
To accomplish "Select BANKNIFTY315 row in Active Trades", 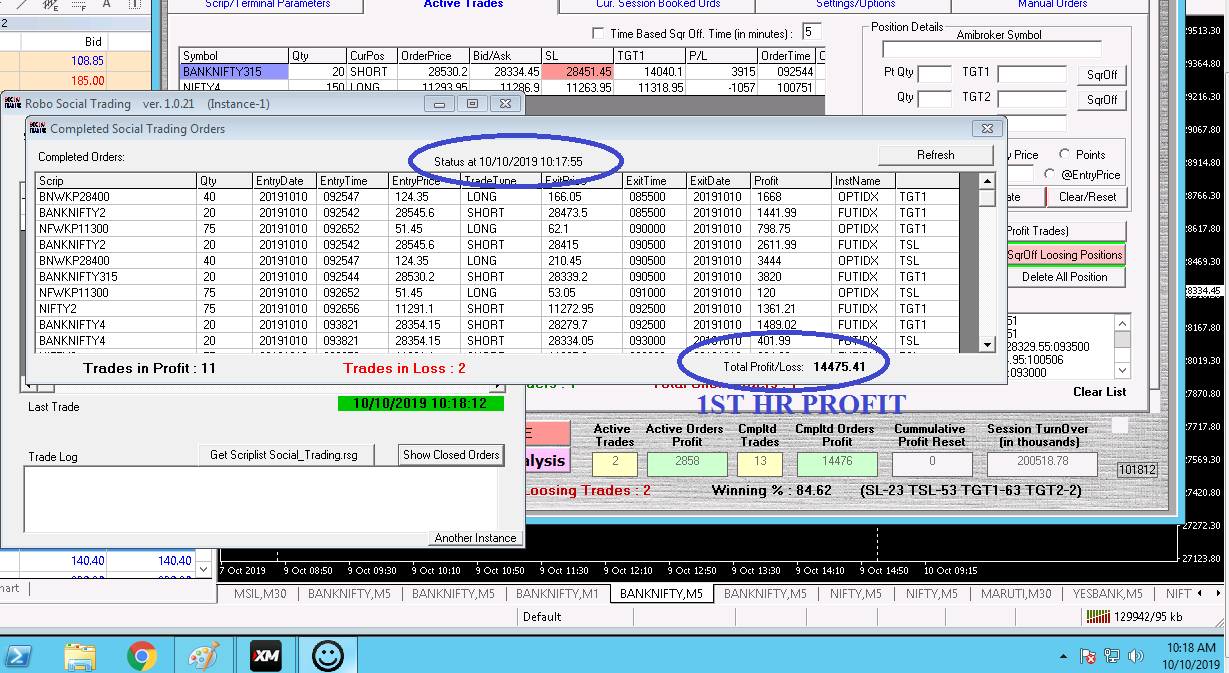I will (x=501, y=72).
